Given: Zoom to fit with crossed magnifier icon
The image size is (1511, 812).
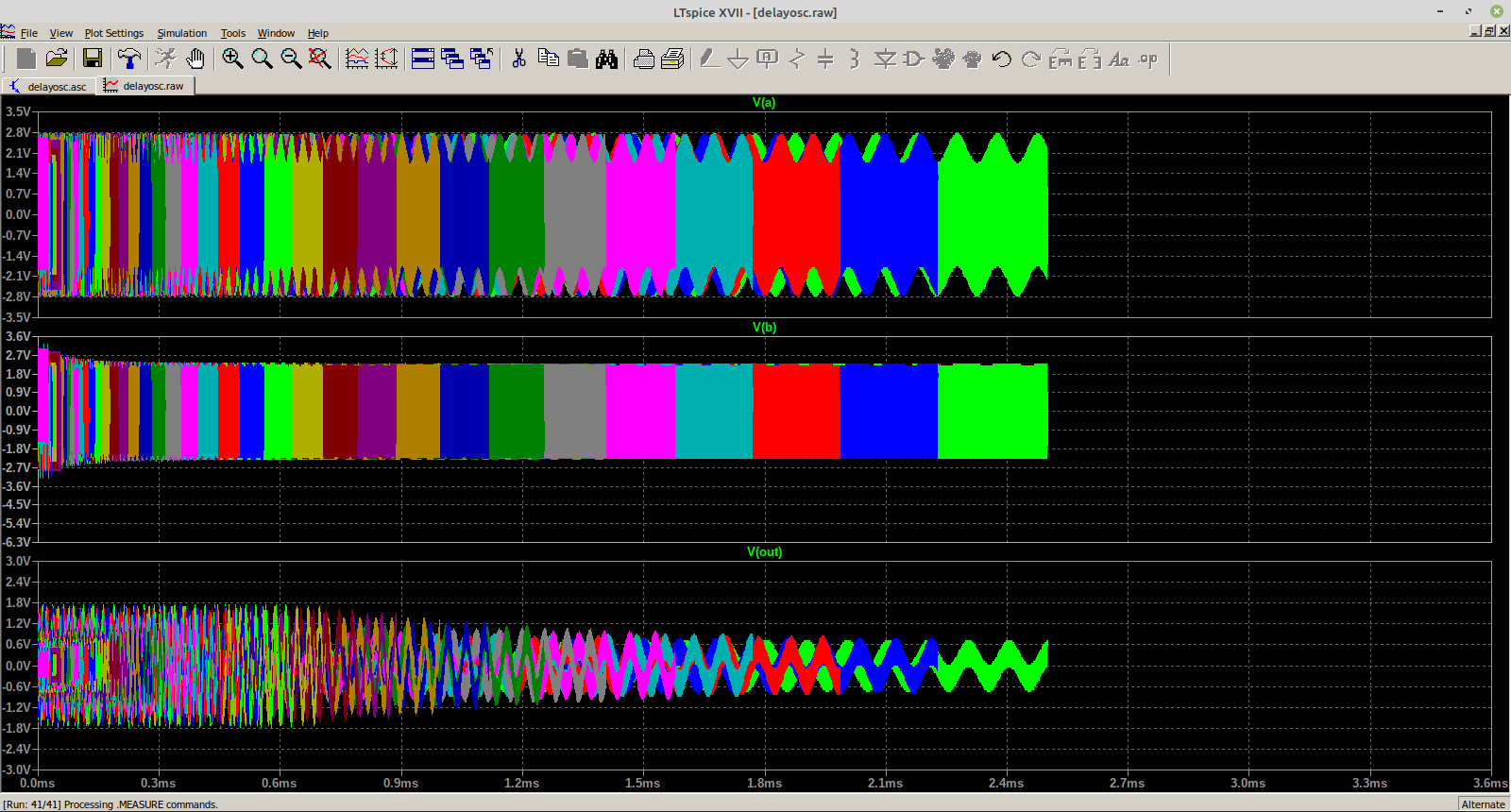Looking at the screenshot, I should coord(320,59).
